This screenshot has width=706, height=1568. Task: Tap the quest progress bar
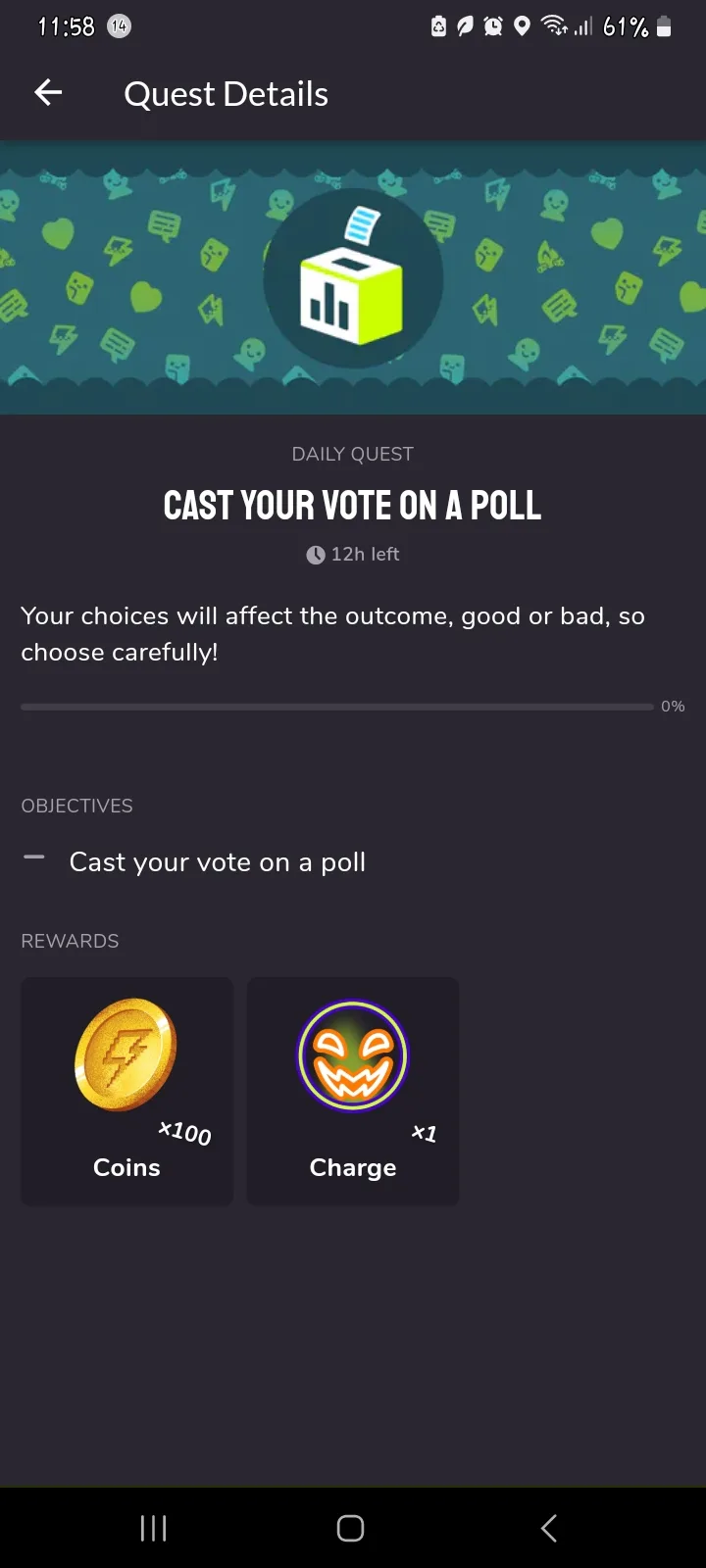[336, 707]
